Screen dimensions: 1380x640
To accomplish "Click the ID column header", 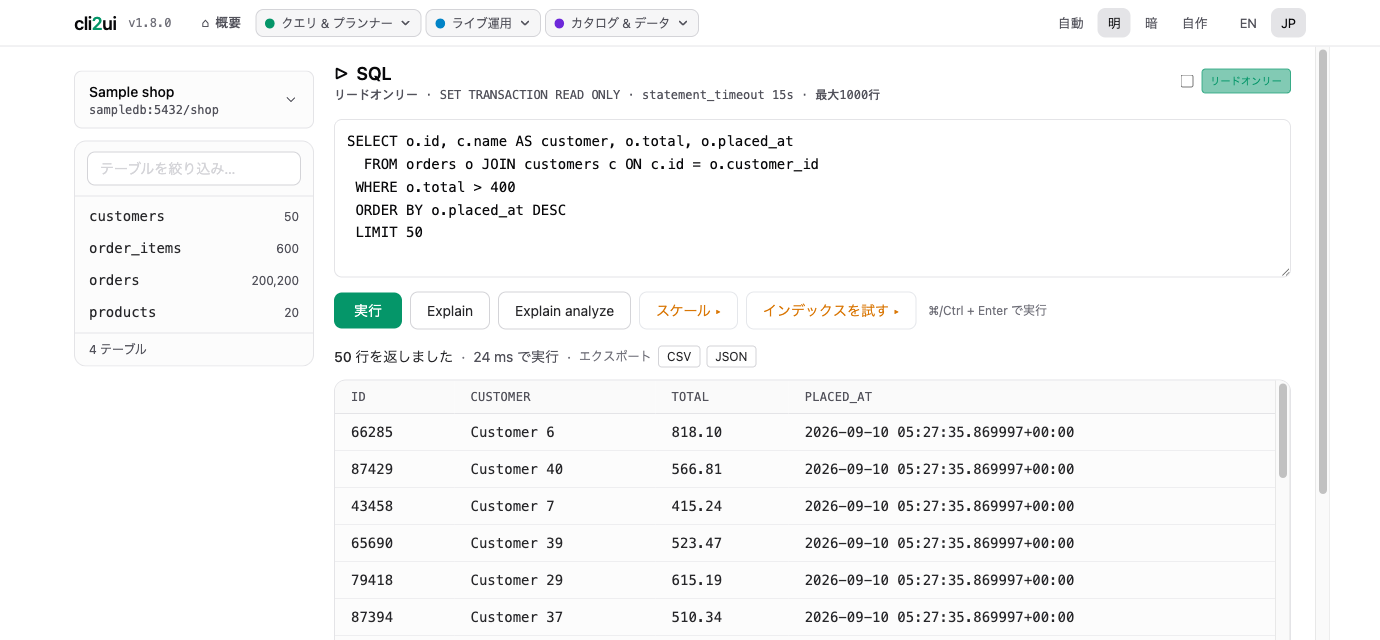I will 358,397.
